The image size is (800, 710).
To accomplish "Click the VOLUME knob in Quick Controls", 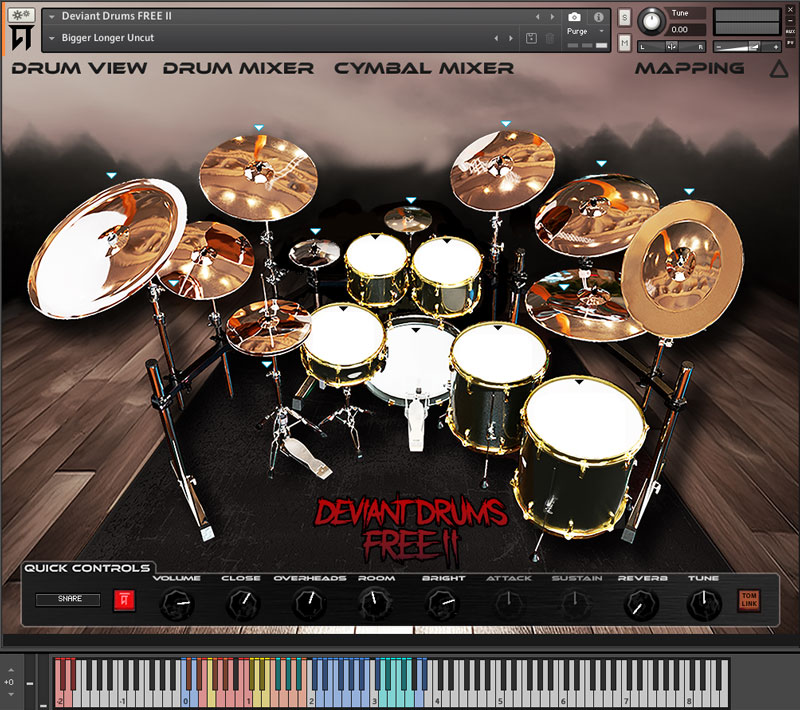I will pos(177,604).
